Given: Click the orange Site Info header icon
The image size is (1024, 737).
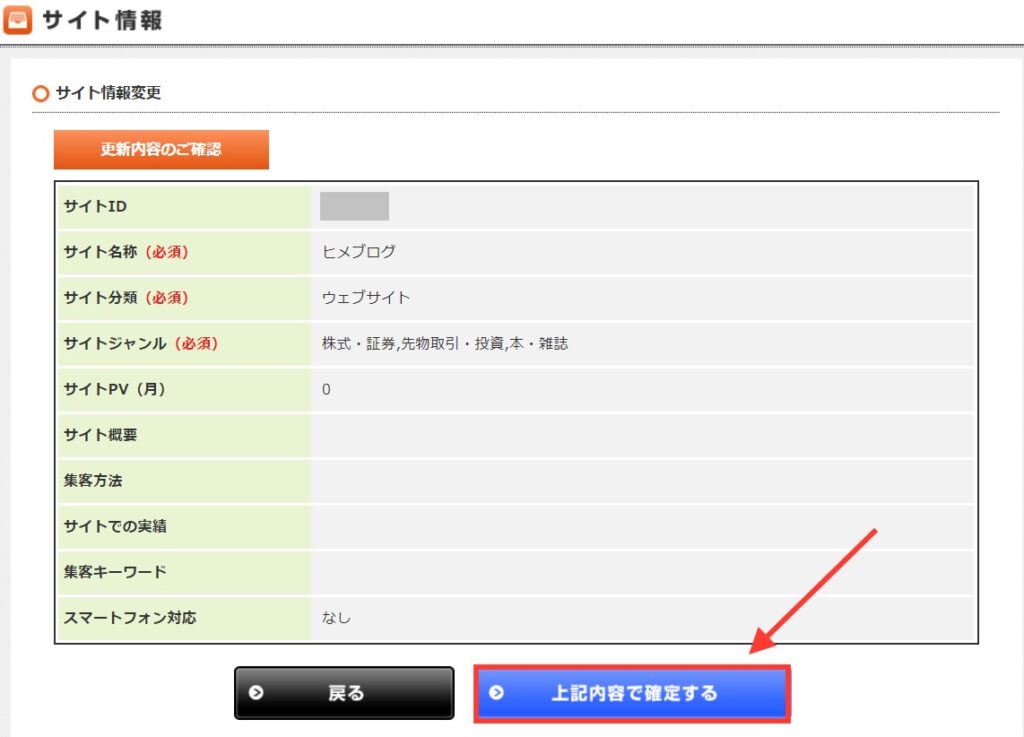Looking at the screenshot, I should point(18,20).
